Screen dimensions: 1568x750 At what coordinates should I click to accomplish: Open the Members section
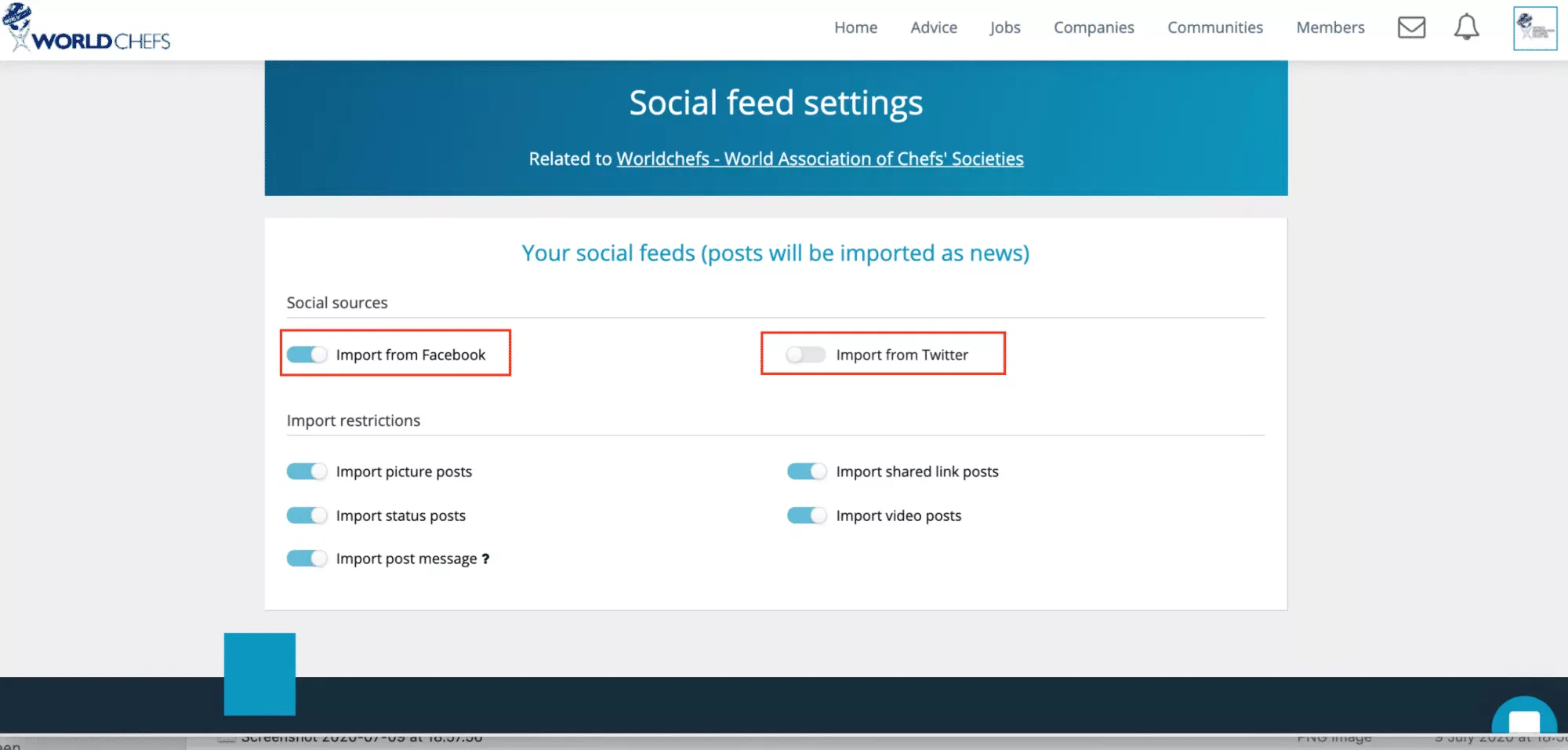tap(1330, 27)
